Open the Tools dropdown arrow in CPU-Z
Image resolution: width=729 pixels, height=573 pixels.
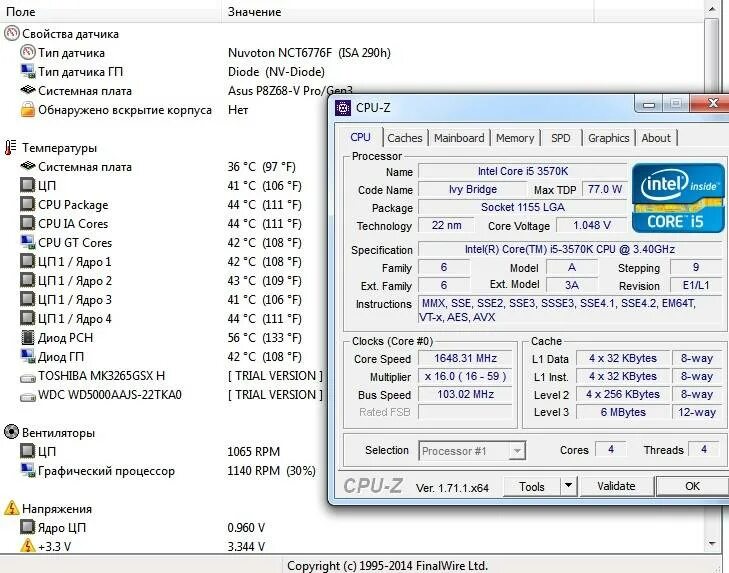(568, 486)
